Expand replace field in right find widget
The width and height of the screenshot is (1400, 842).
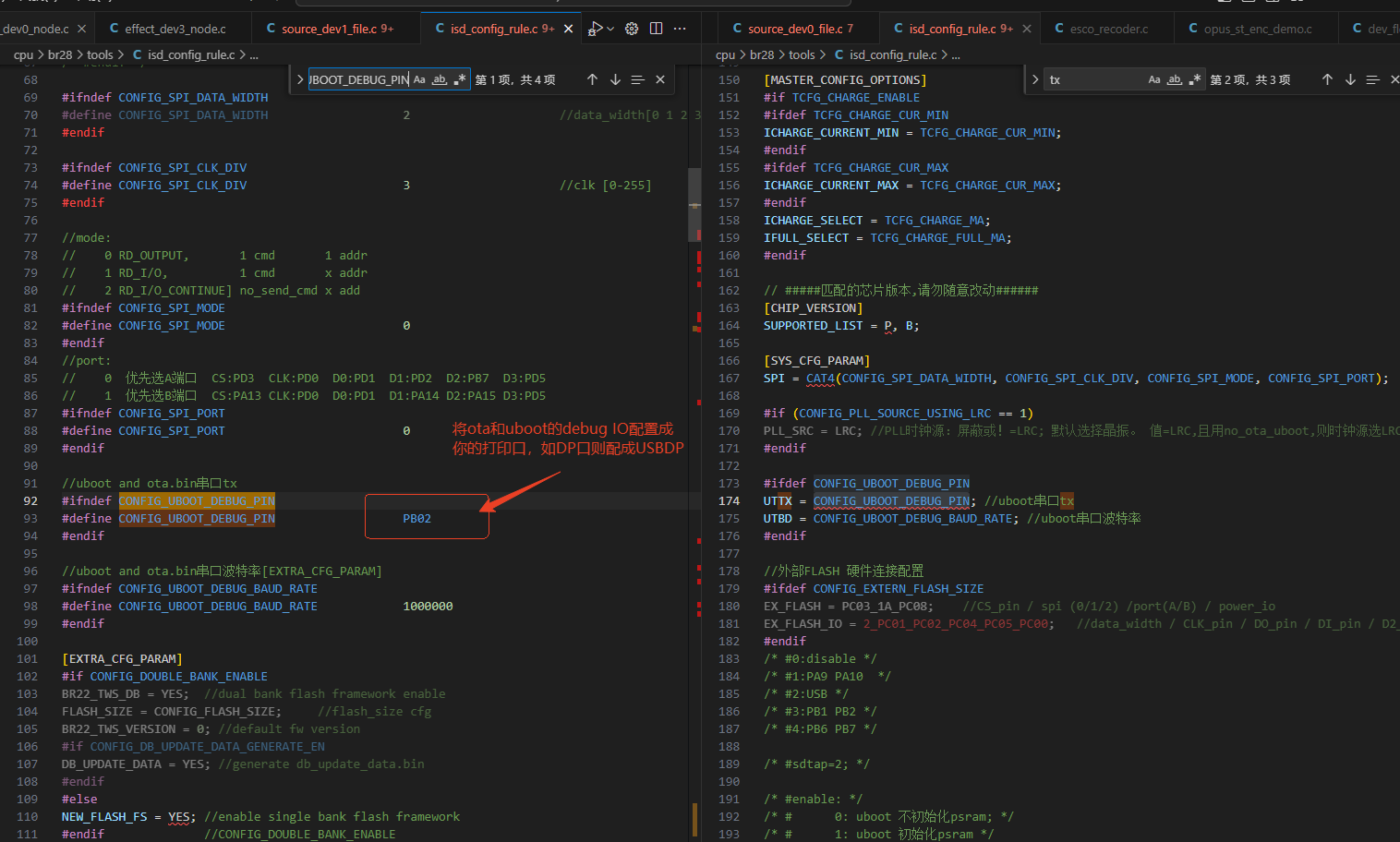point(1035,79)
